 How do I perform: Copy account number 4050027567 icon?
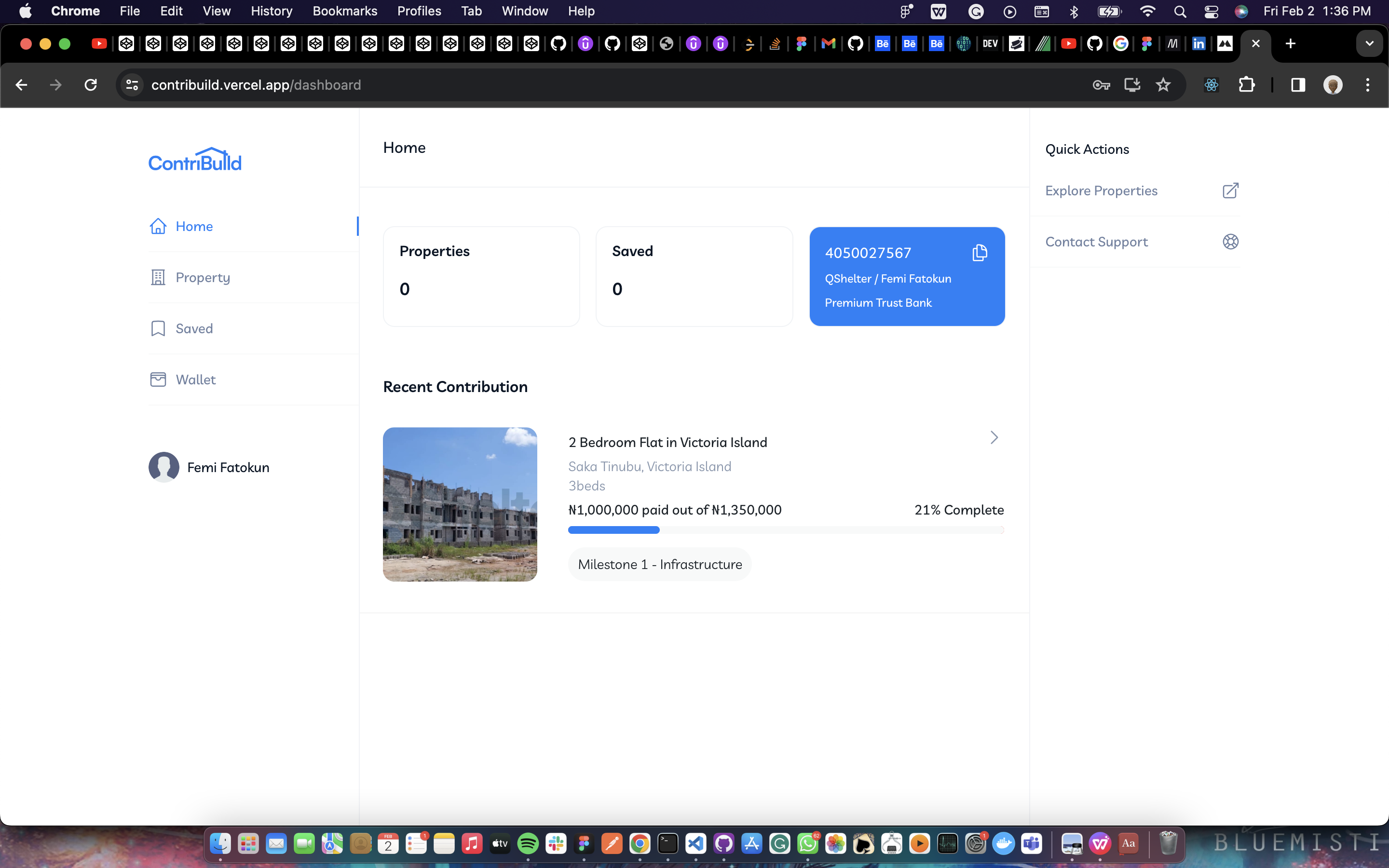(979, 253)
